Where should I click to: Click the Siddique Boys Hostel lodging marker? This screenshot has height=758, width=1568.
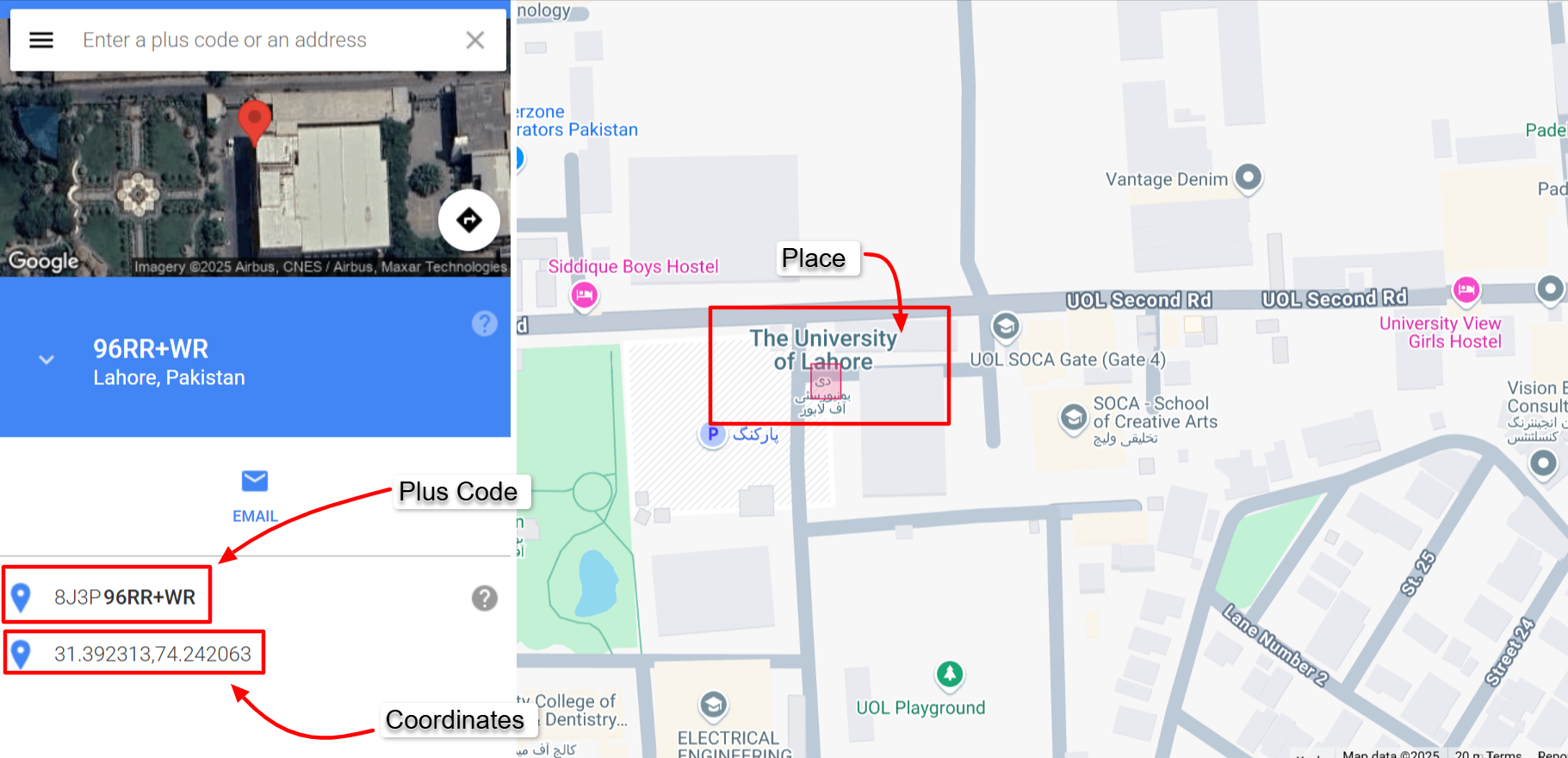click(x=585, y=296)
